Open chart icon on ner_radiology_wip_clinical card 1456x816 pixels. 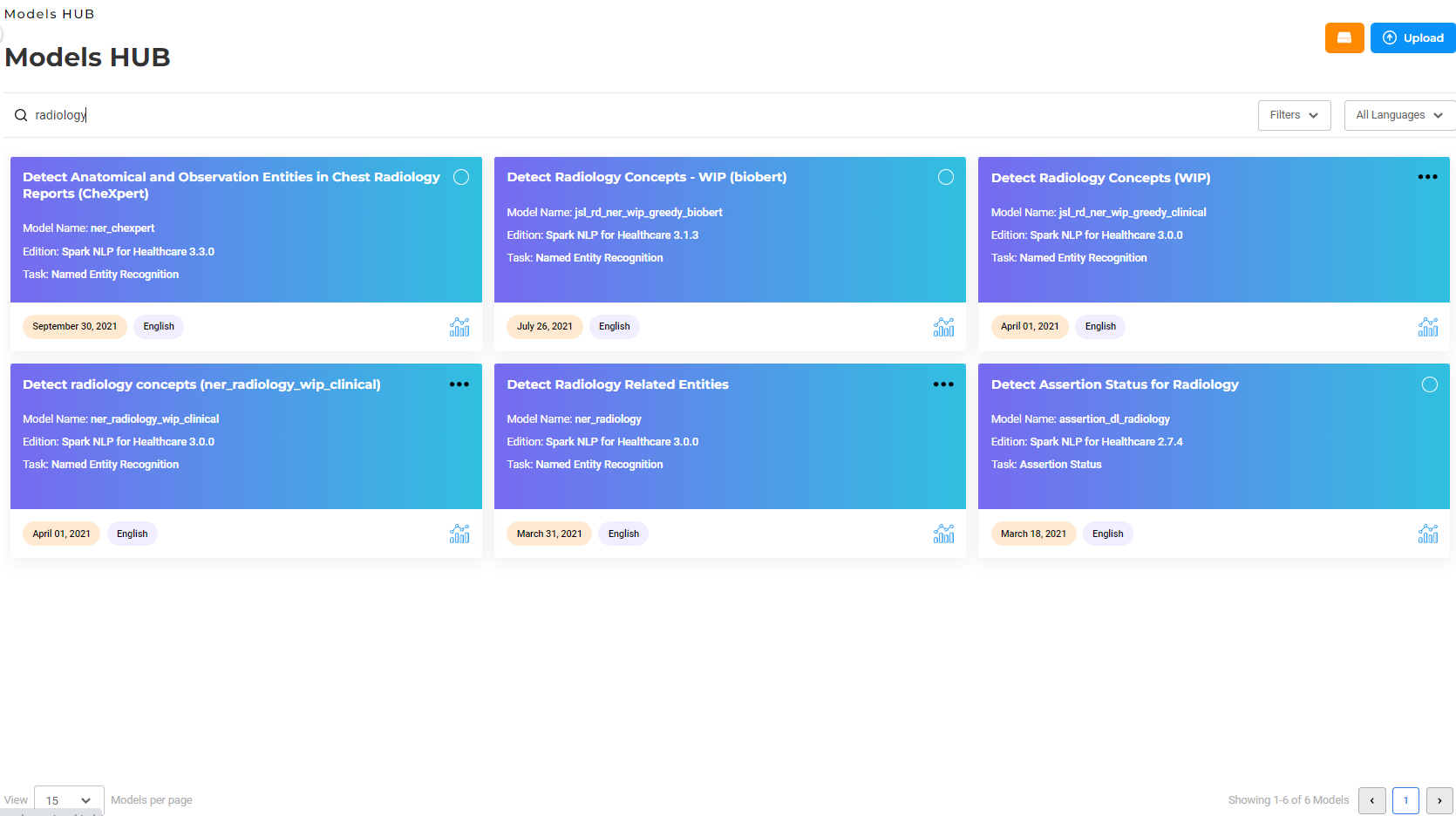(x=459, y=534)
